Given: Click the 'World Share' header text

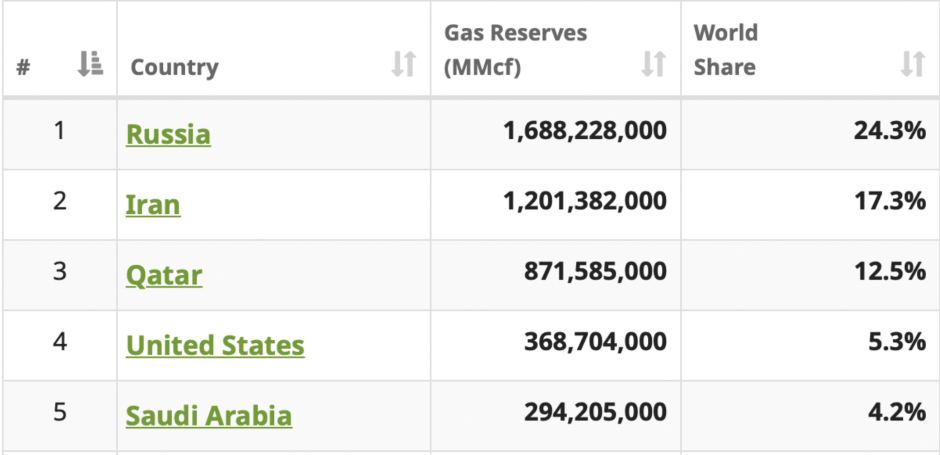Looking at the screenshot, I should (726, 50).
